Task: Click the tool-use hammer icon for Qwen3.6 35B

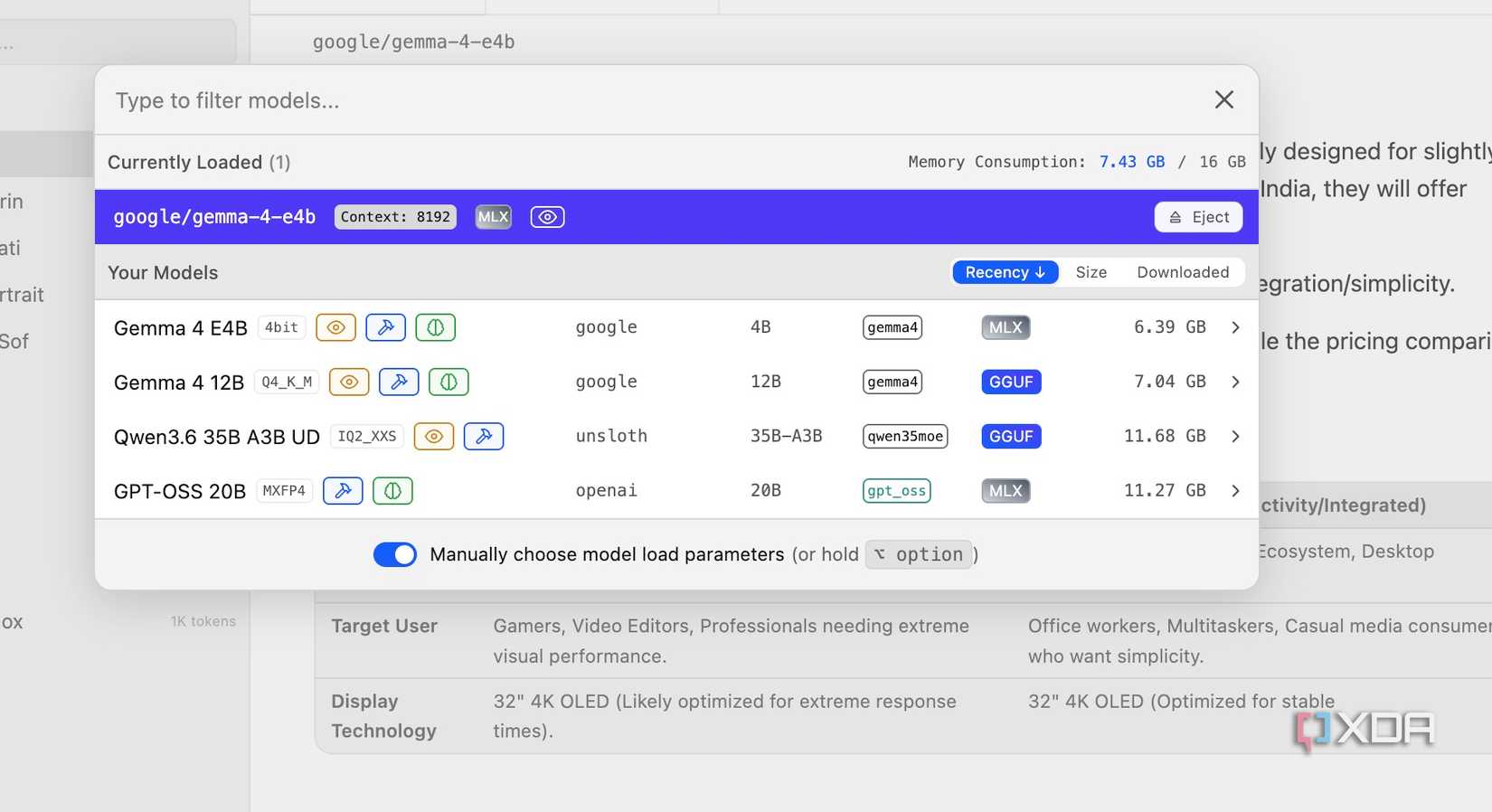Action: (x=484, y=436)
